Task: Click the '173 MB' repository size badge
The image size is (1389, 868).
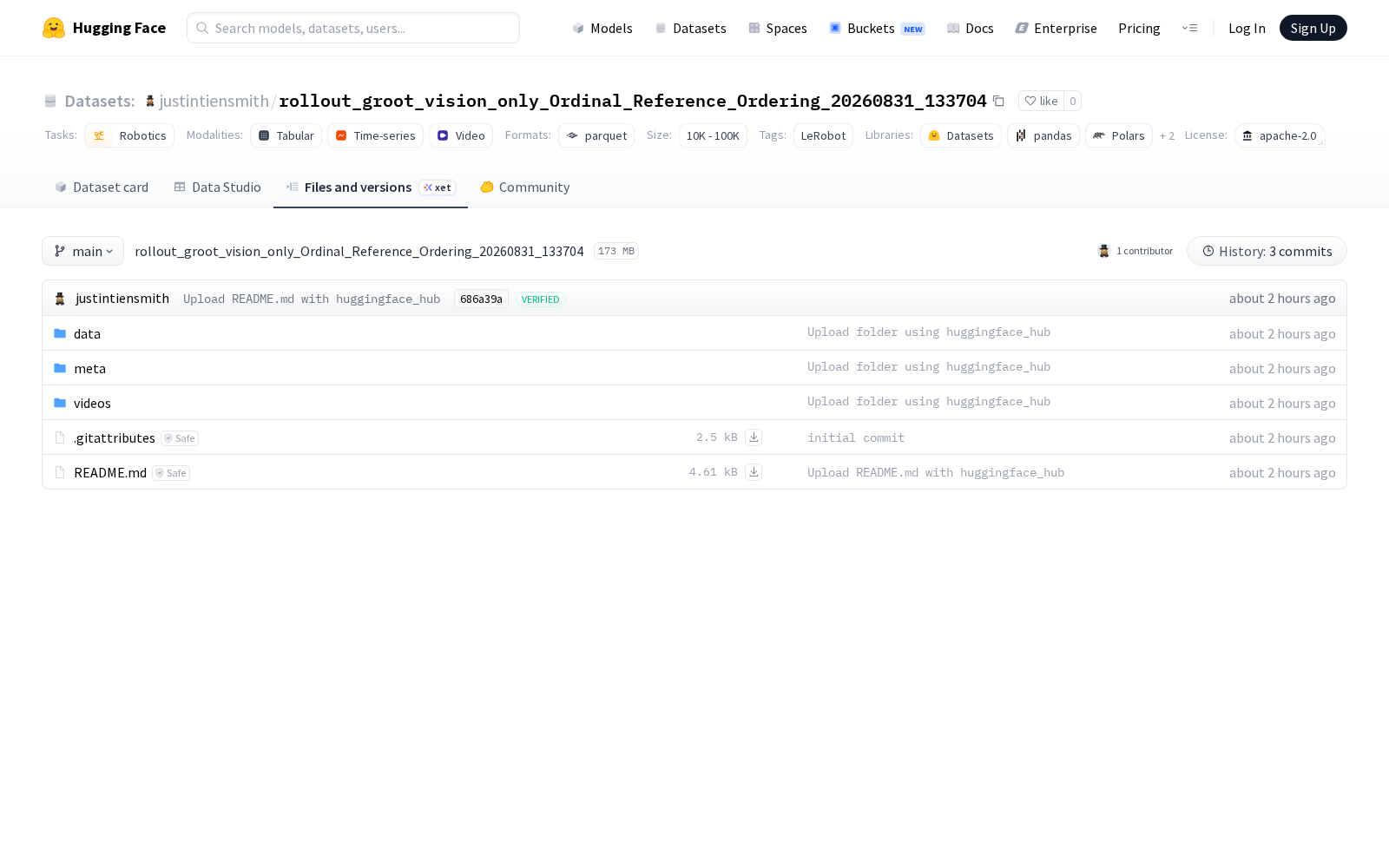Action: point(616,251)
